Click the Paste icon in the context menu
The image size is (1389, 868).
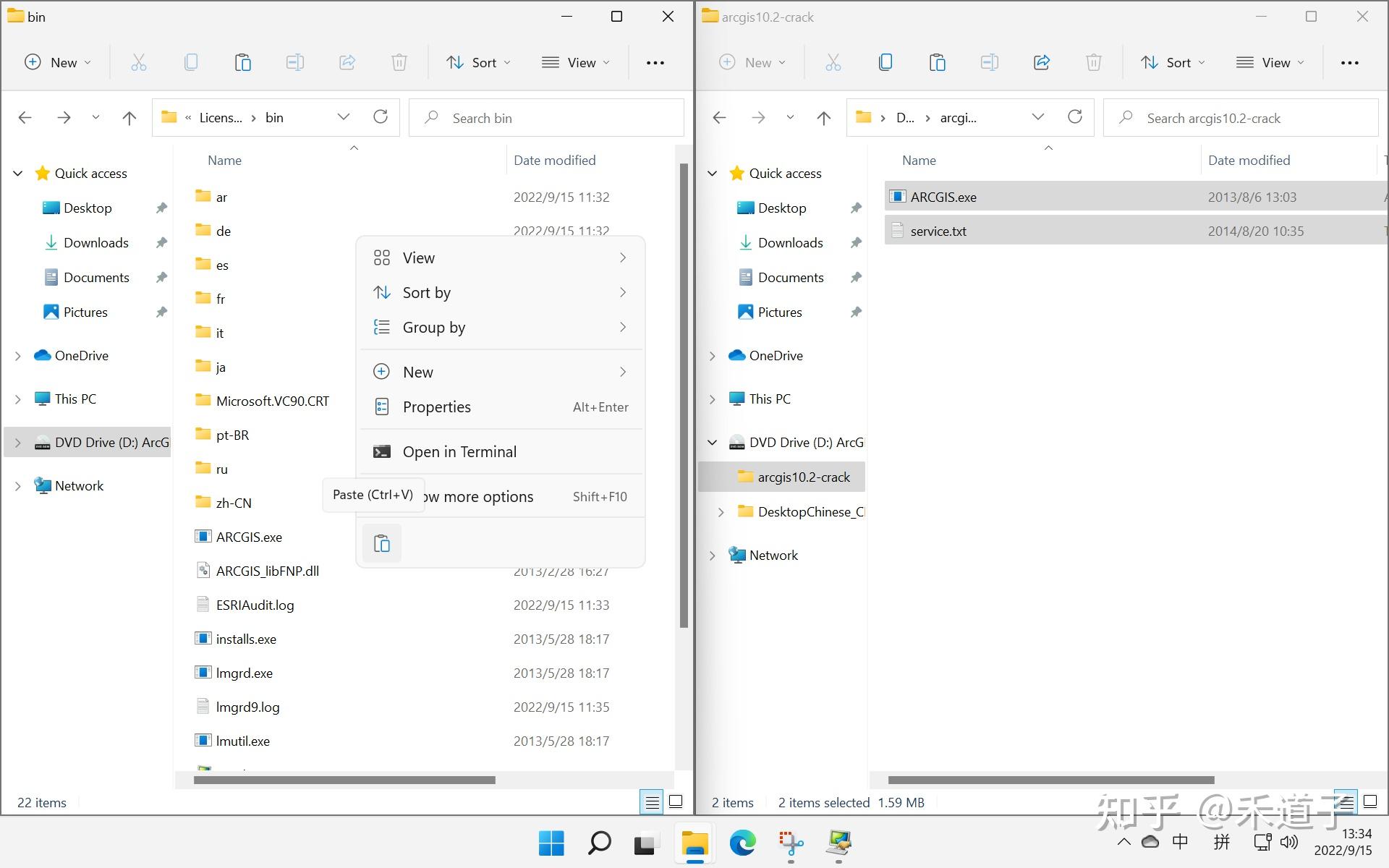pyautogui.click(x=382, y=543)
